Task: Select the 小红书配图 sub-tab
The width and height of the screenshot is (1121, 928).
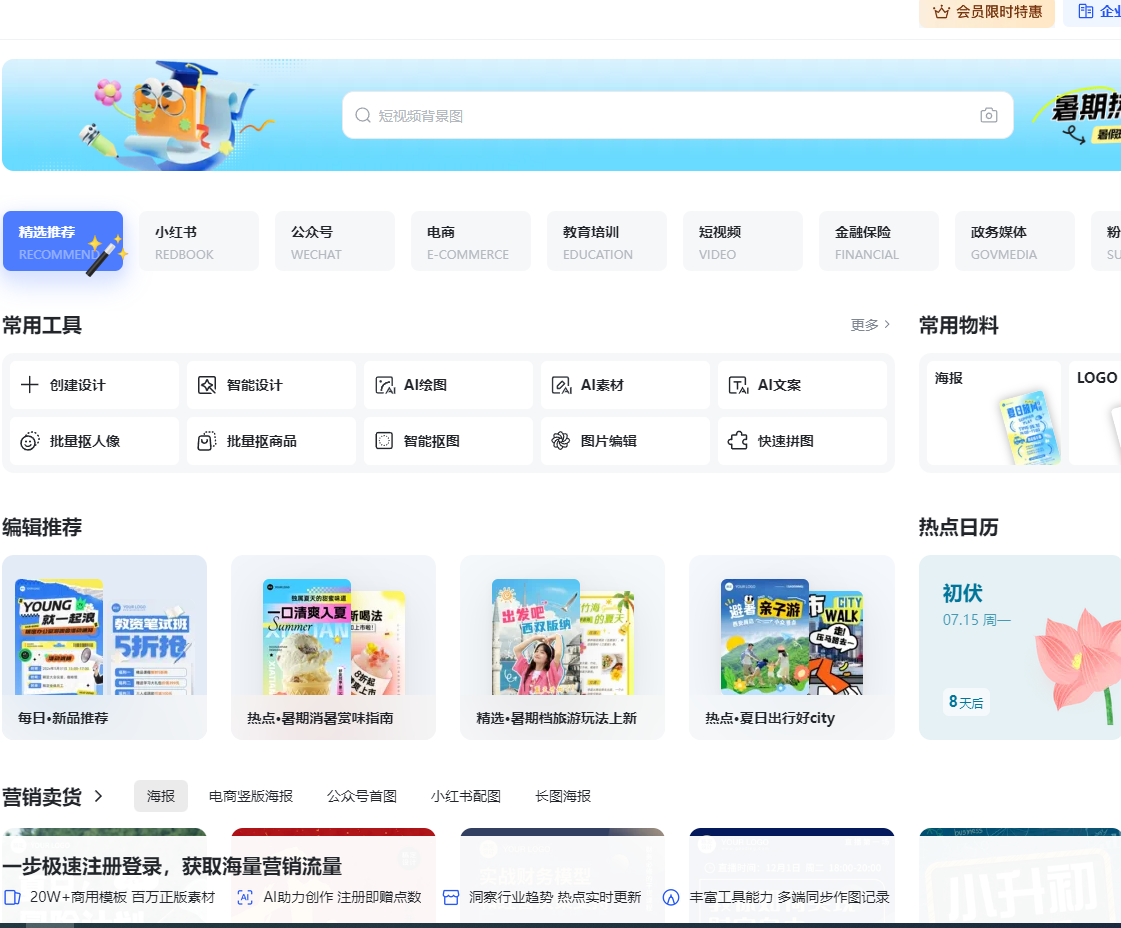Action: tap(465, 796)
